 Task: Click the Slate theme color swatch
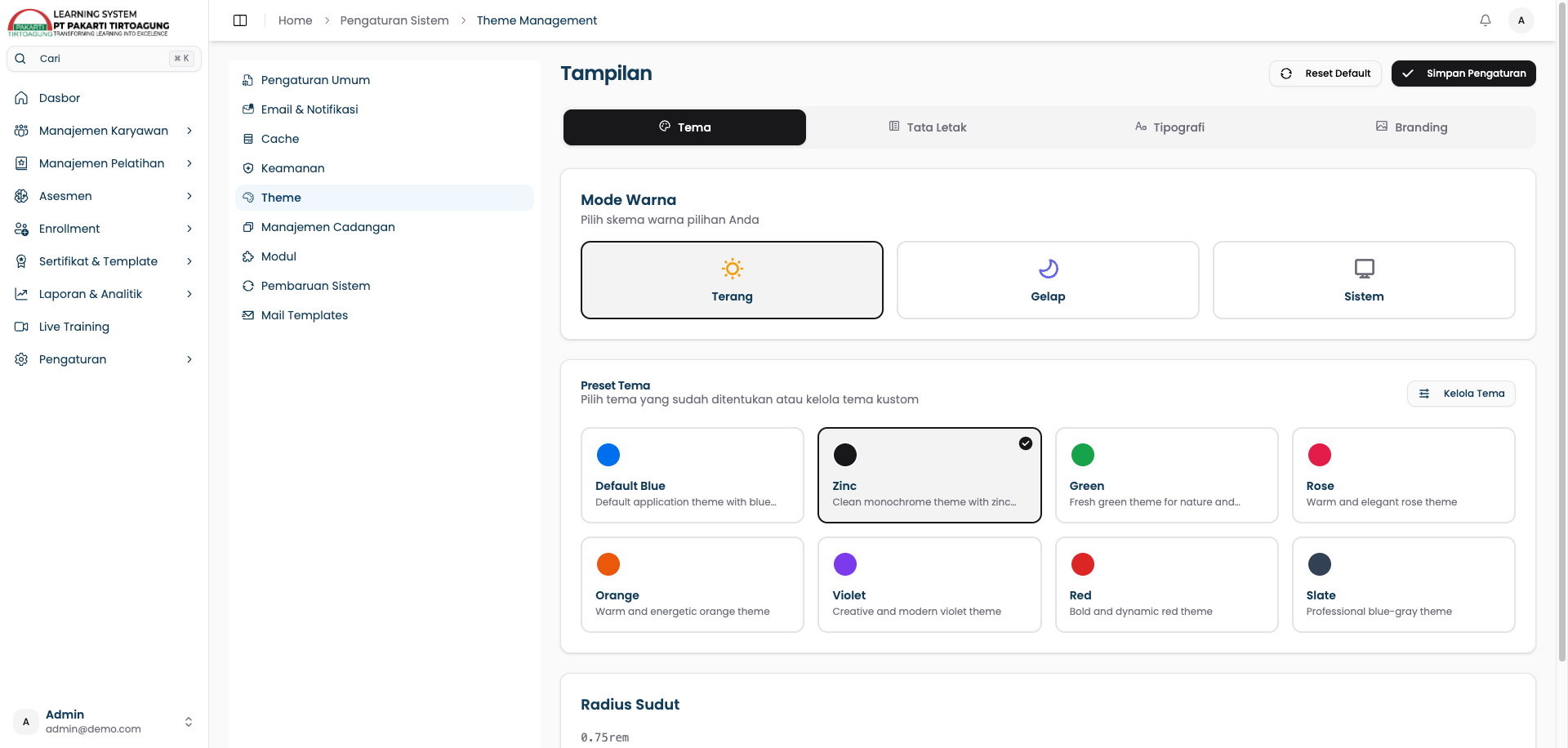tap(1319, 564)
